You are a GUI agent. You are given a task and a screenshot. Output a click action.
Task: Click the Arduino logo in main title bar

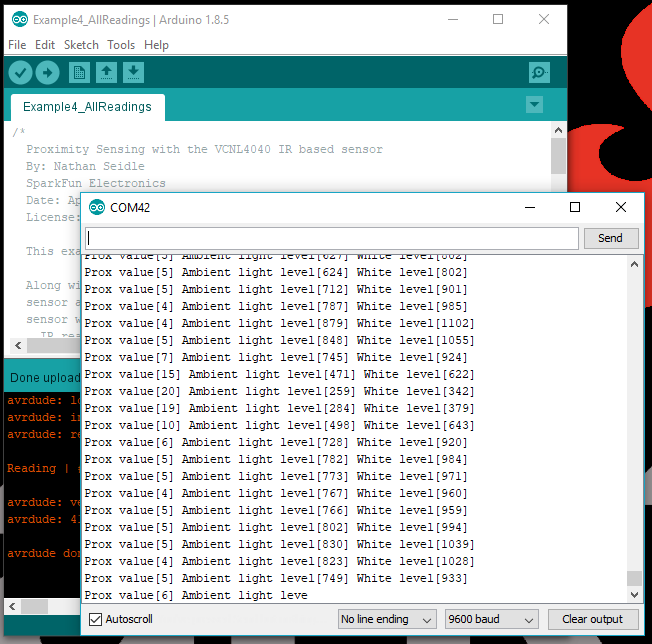tap(20, 20)
